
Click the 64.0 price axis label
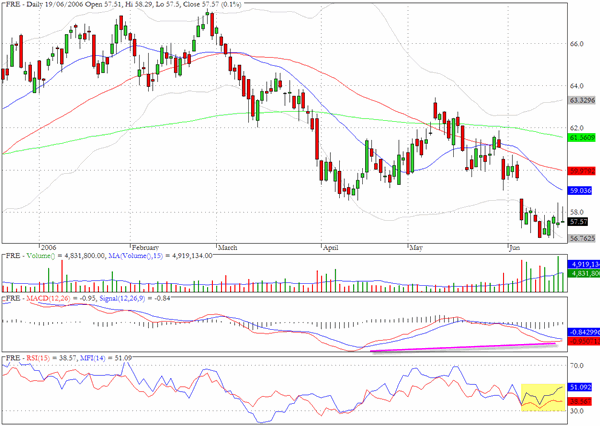point(577,86)
